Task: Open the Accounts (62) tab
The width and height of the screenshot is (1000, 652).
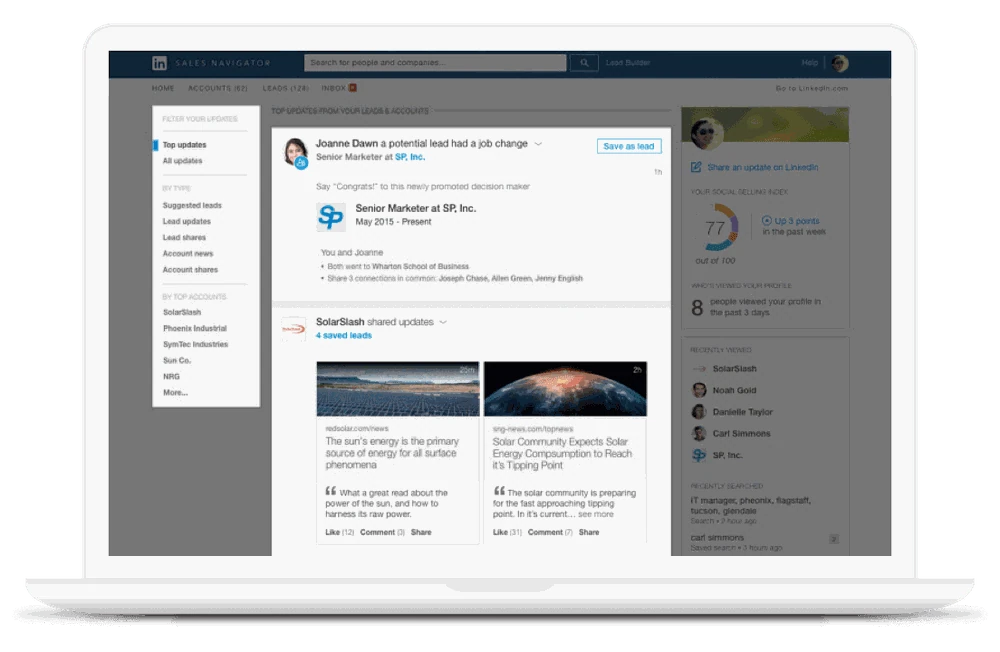Action: pyautogui.click(x=217, y=88)
